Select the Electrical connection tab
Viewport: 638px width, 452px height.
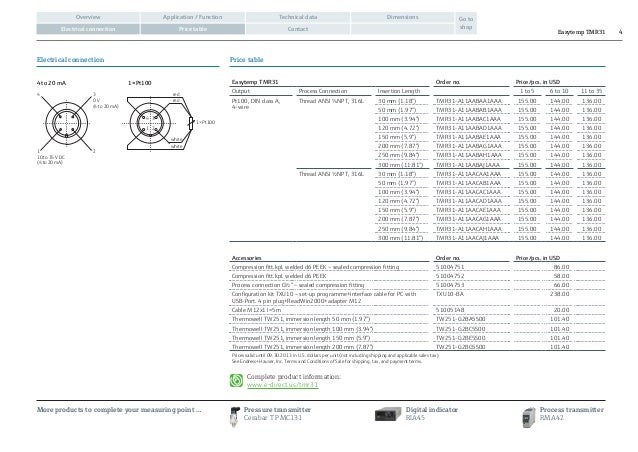tap(88, 29)
